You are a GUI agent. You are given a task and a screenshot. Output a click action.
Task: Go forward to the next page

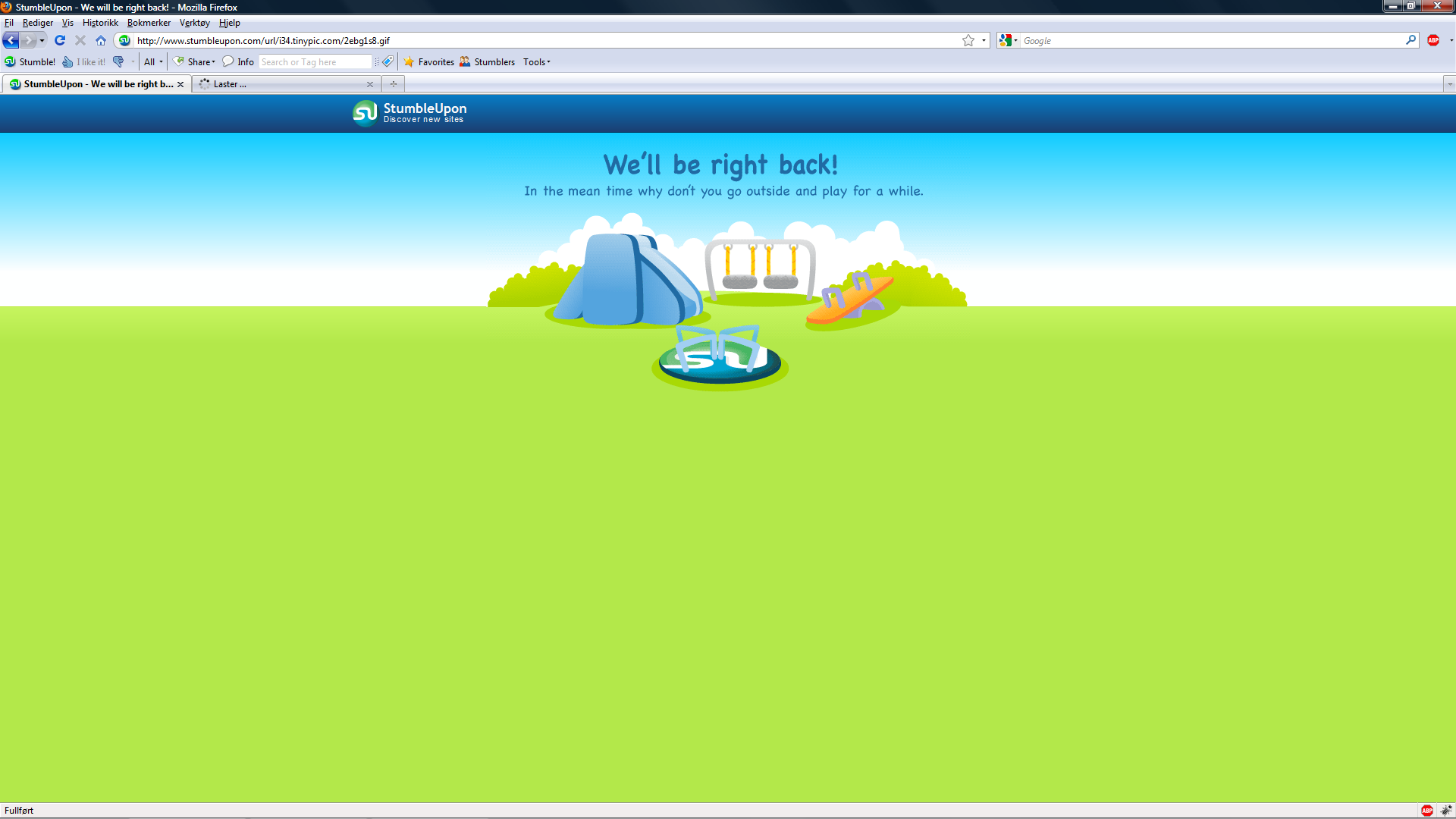[28, 40]
